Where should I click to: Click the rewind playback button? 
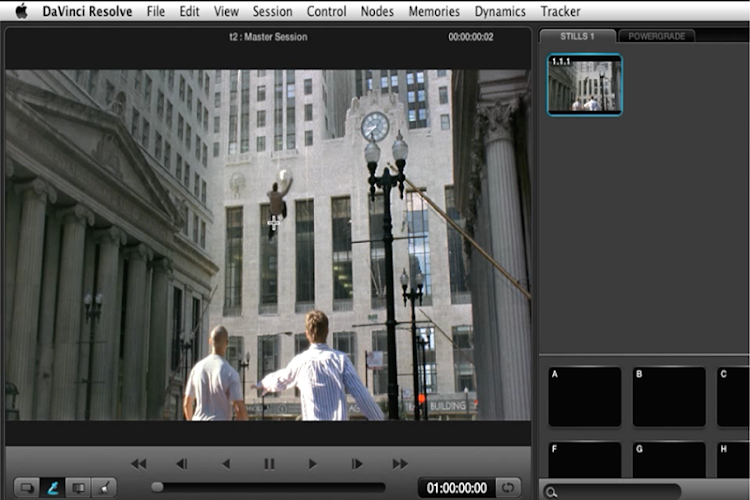[139, 463]
